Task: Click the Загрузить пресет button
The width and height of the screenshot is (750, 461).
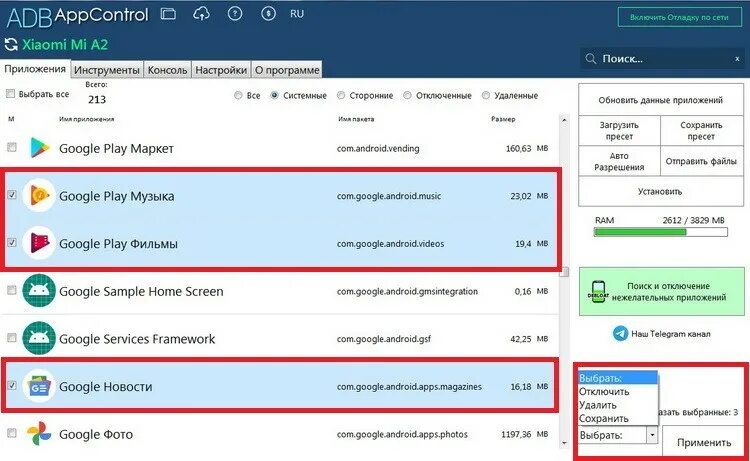Action: coord(619,131)
